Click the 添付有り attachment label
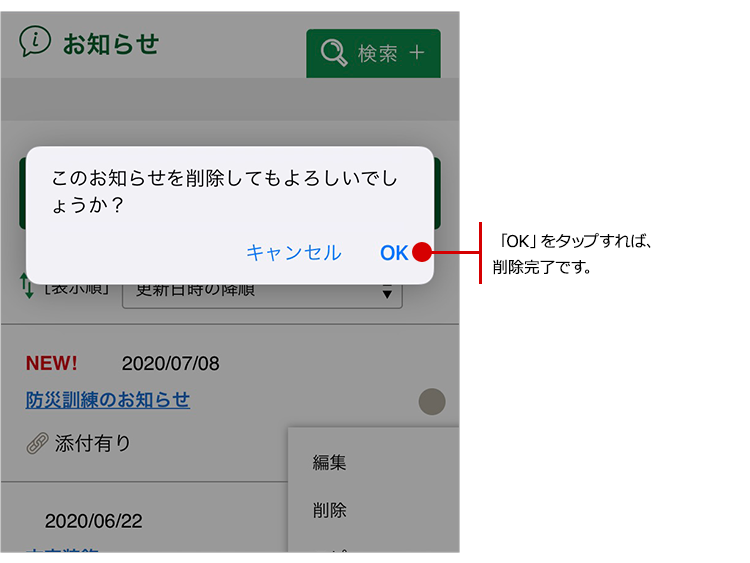The image size is (750, 563). [93, 443]
